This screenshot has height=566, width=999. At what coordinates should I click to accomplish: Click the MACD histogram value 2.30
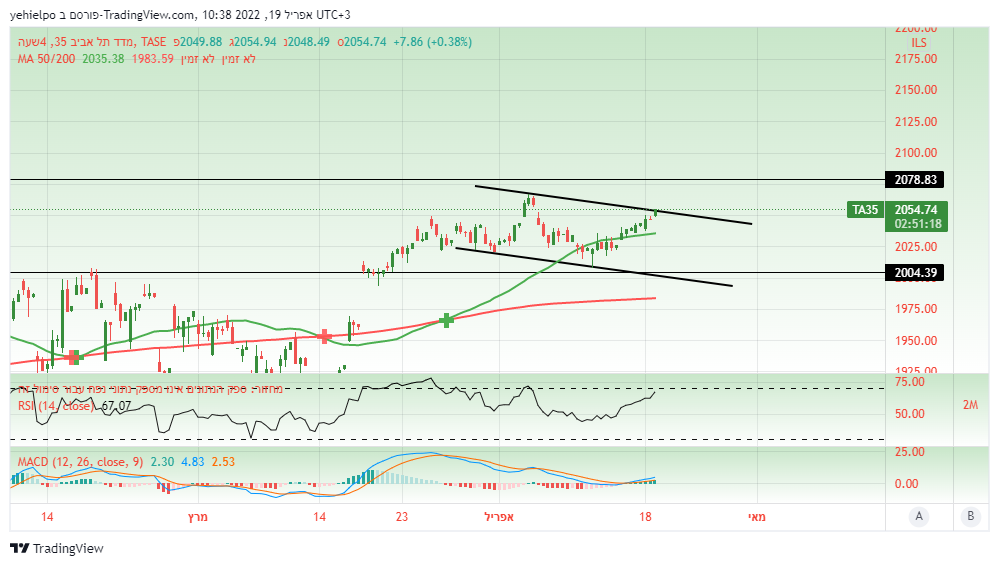162,461
